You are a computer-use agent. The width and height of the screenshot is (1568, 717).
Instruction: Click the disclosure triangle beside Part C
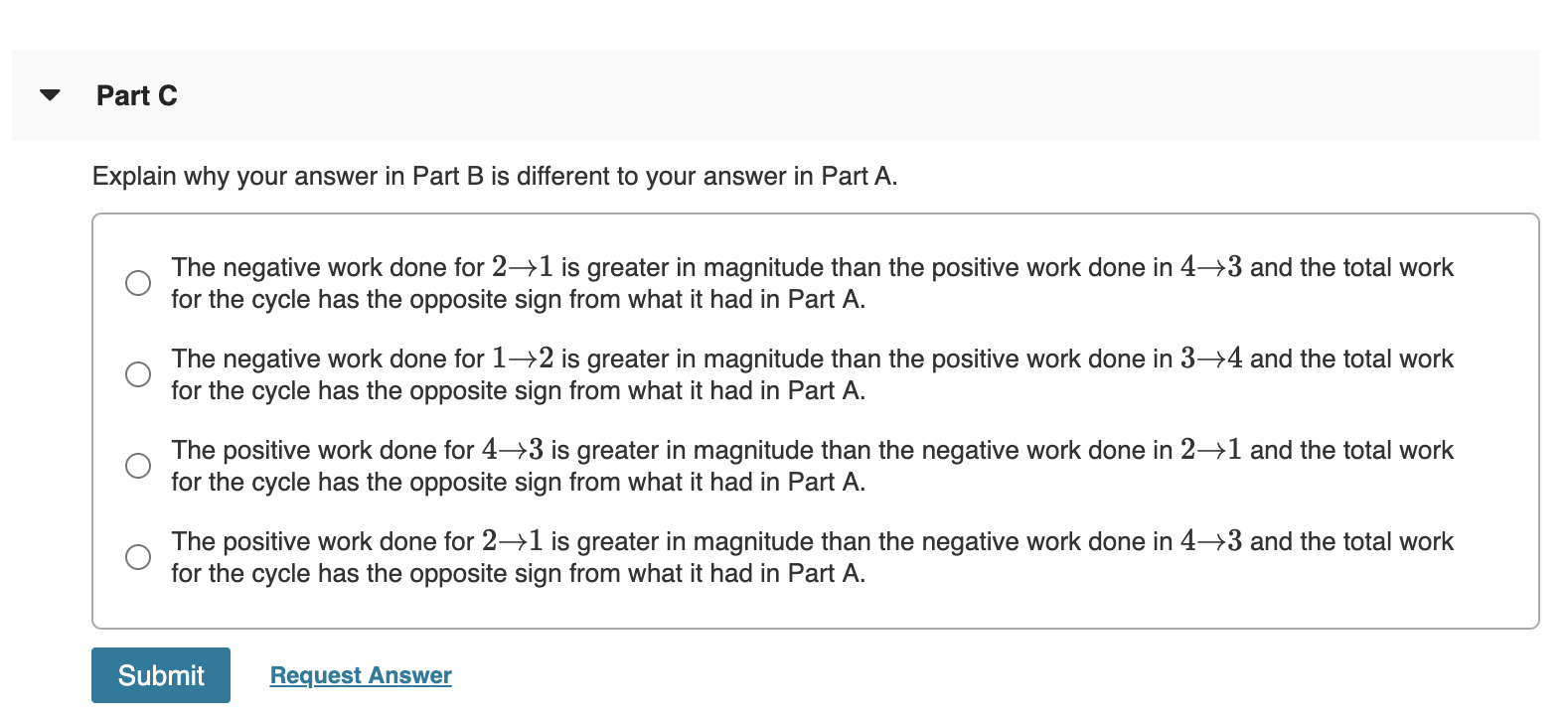point(50,95)
